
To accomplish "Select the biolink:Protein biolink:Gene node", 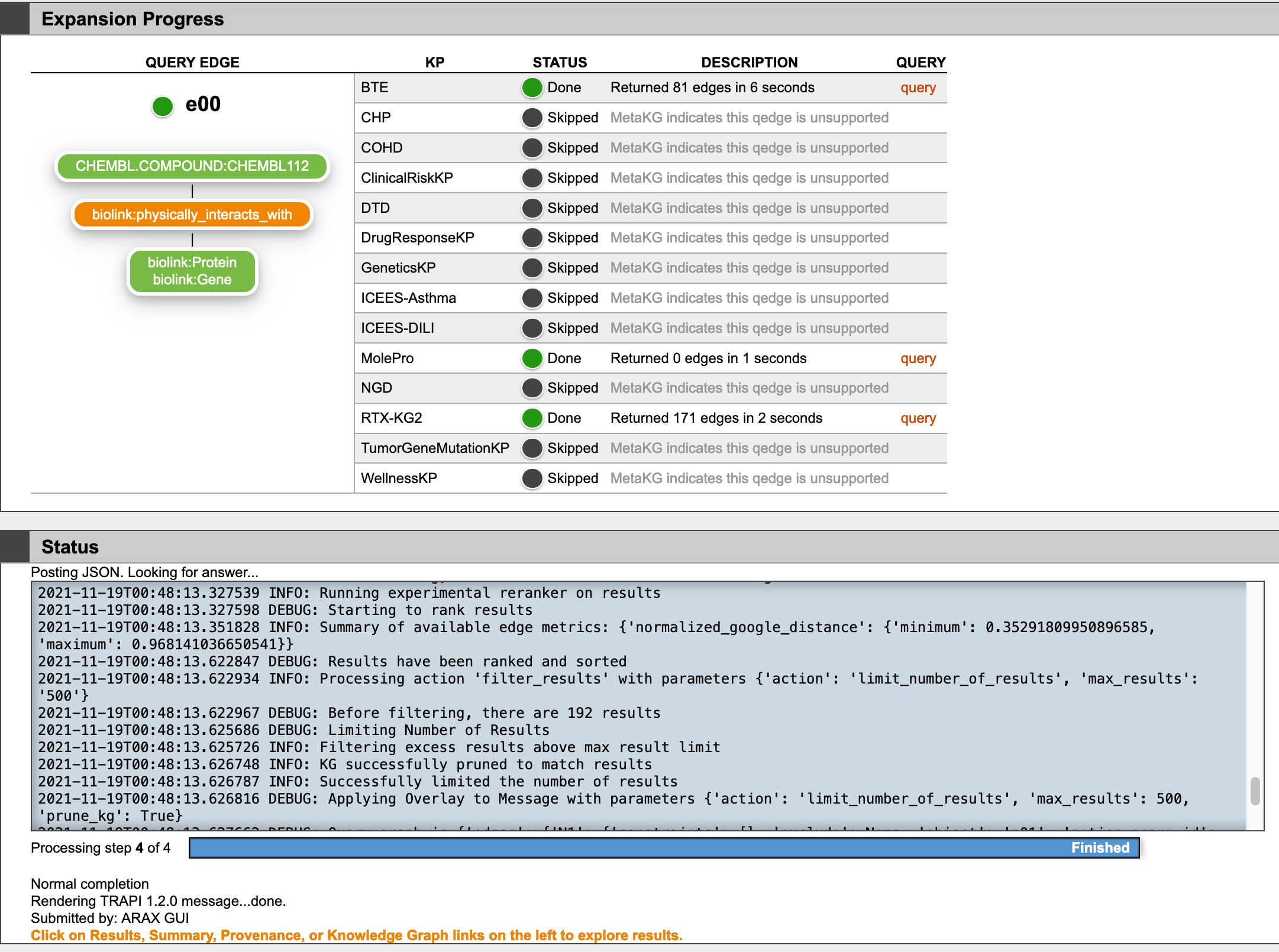I will 192,271.
